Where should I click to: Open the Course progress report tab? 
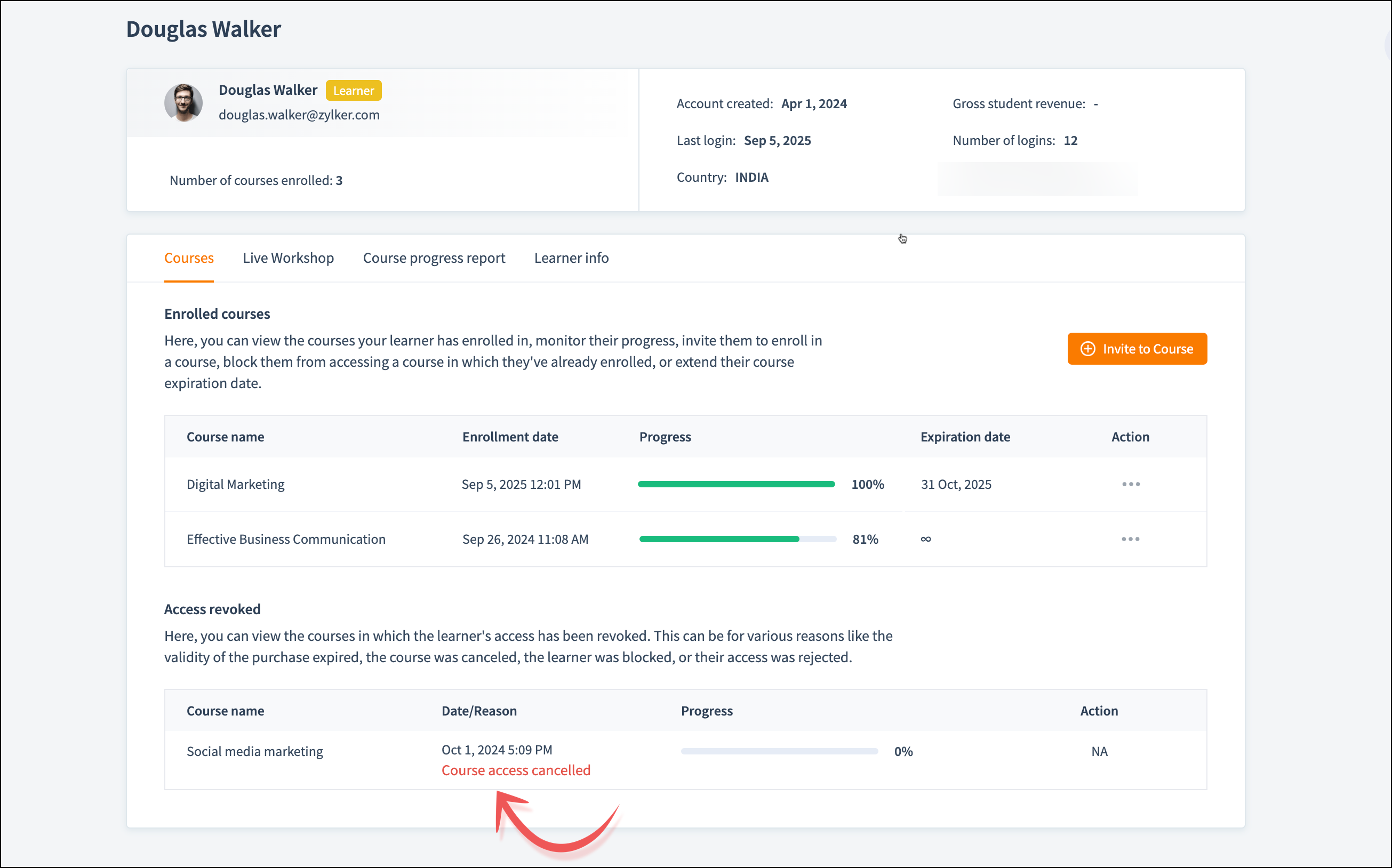[x=434, y=258]
